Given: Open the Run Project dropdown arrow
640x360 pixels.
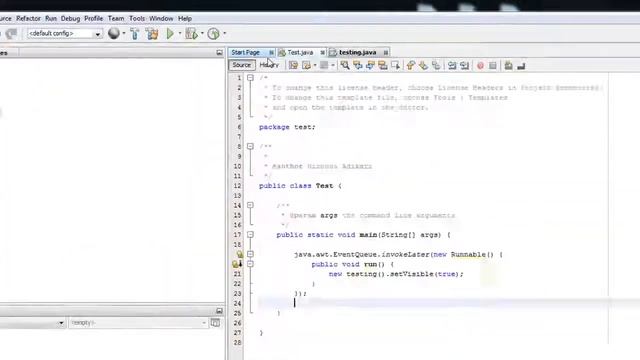Looking at the screenshot, I should pyautogui.click(x=180, y=33).
